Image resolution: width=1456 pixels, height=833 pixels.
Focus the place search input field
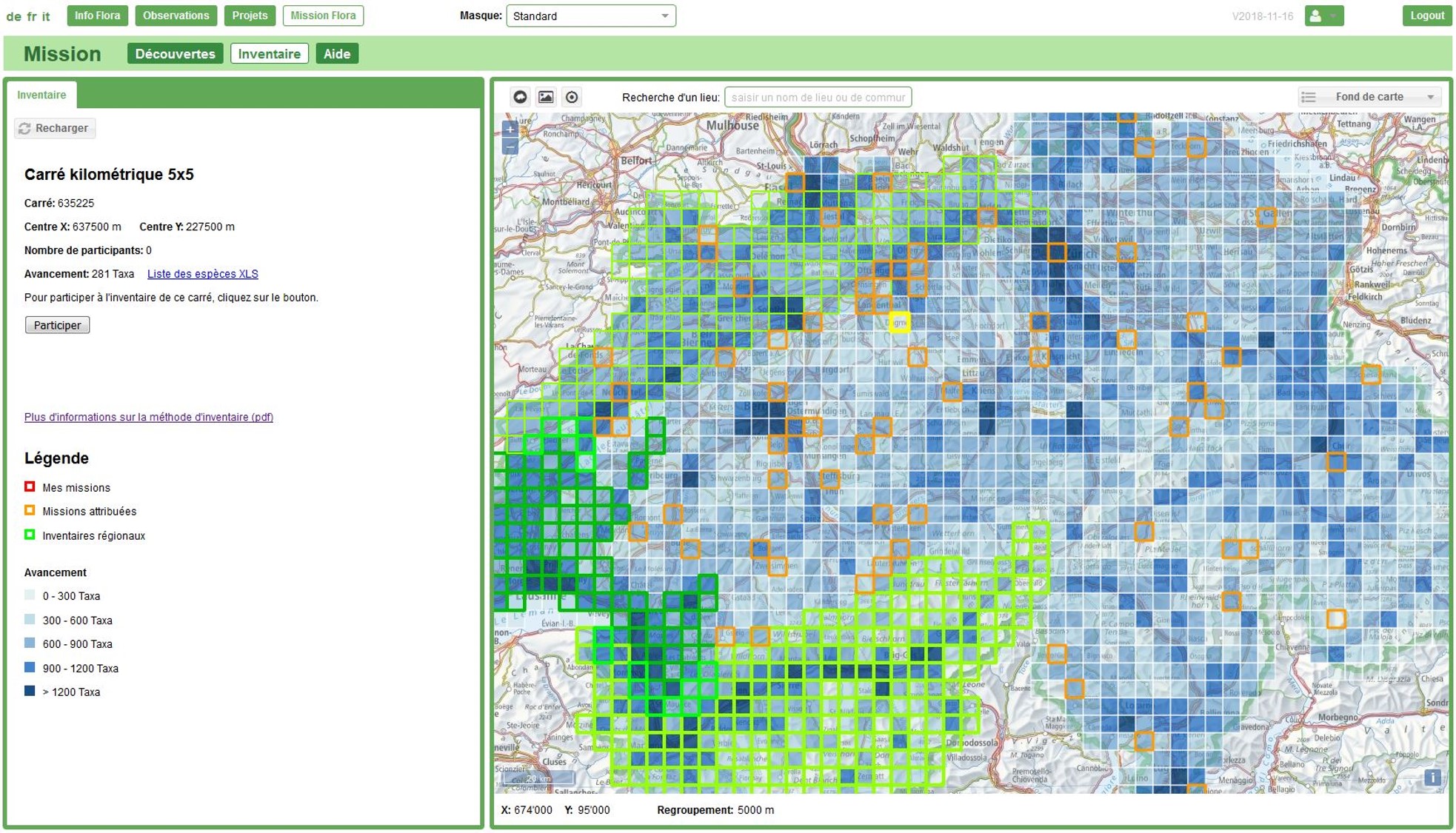click(818, 97)
